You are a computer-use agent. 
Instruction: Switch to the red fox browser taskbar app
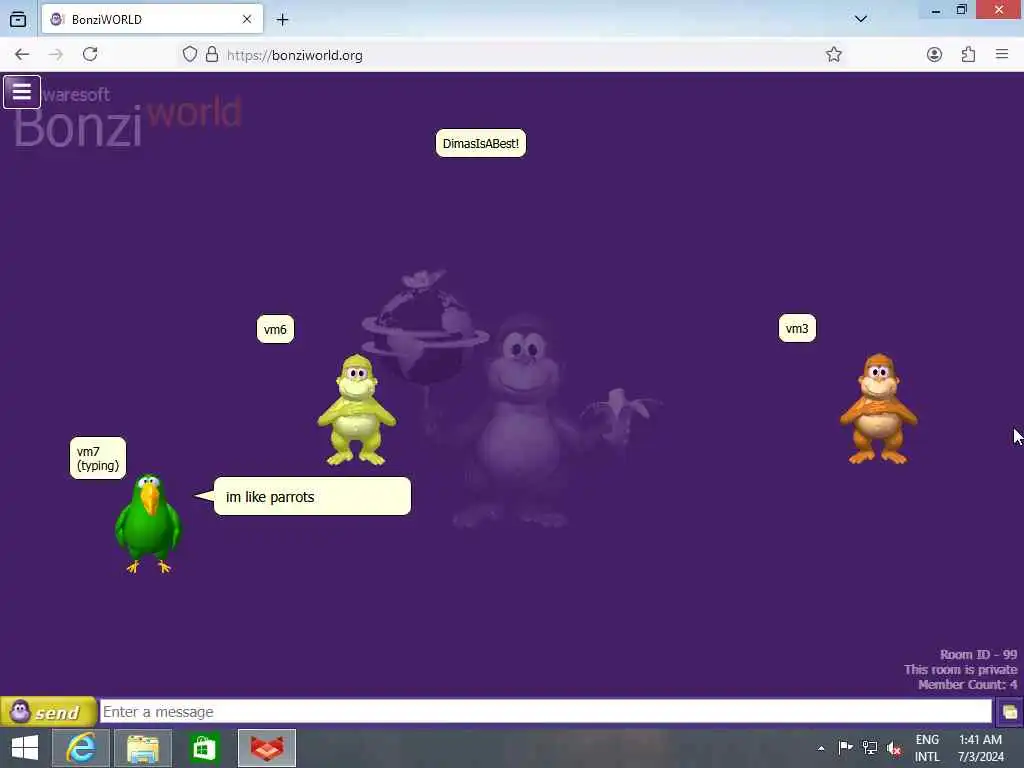coord(267,748)
